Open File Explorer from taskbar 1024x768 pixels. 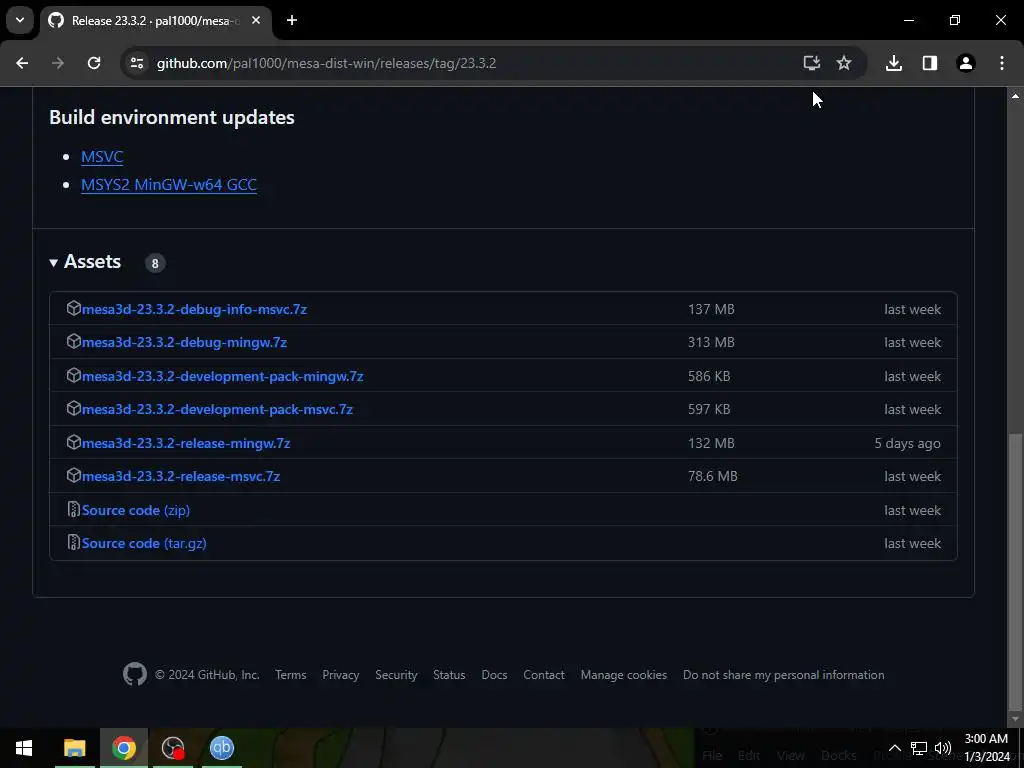[74, 748]
